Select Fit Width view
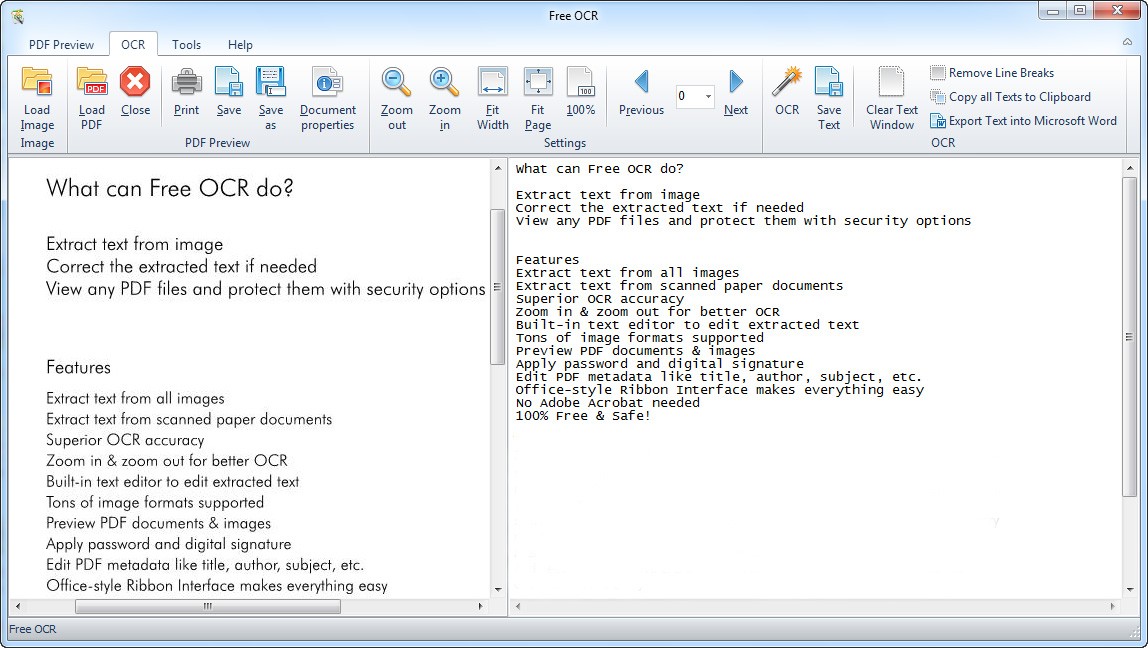Screen dimensions: 1148x648 click(493, 82)
